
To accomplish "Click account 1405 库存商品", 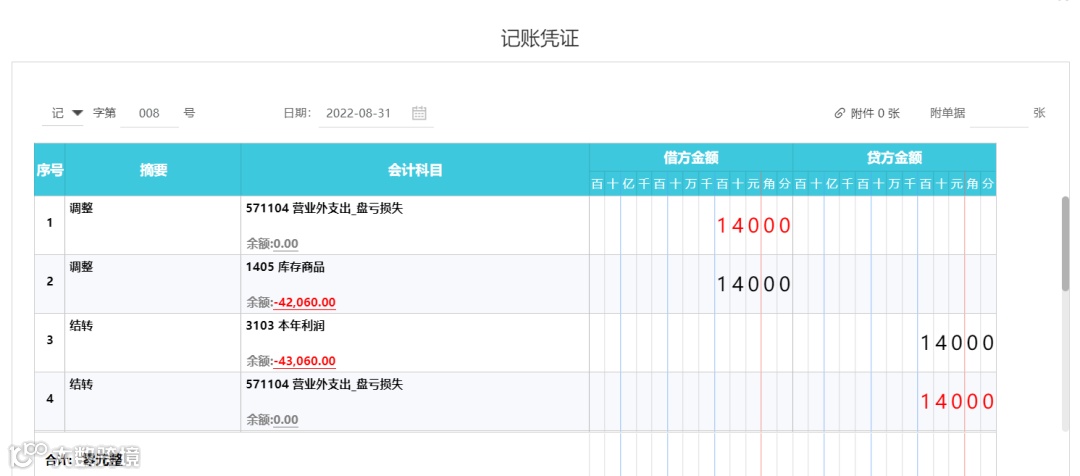I will 284,268.
